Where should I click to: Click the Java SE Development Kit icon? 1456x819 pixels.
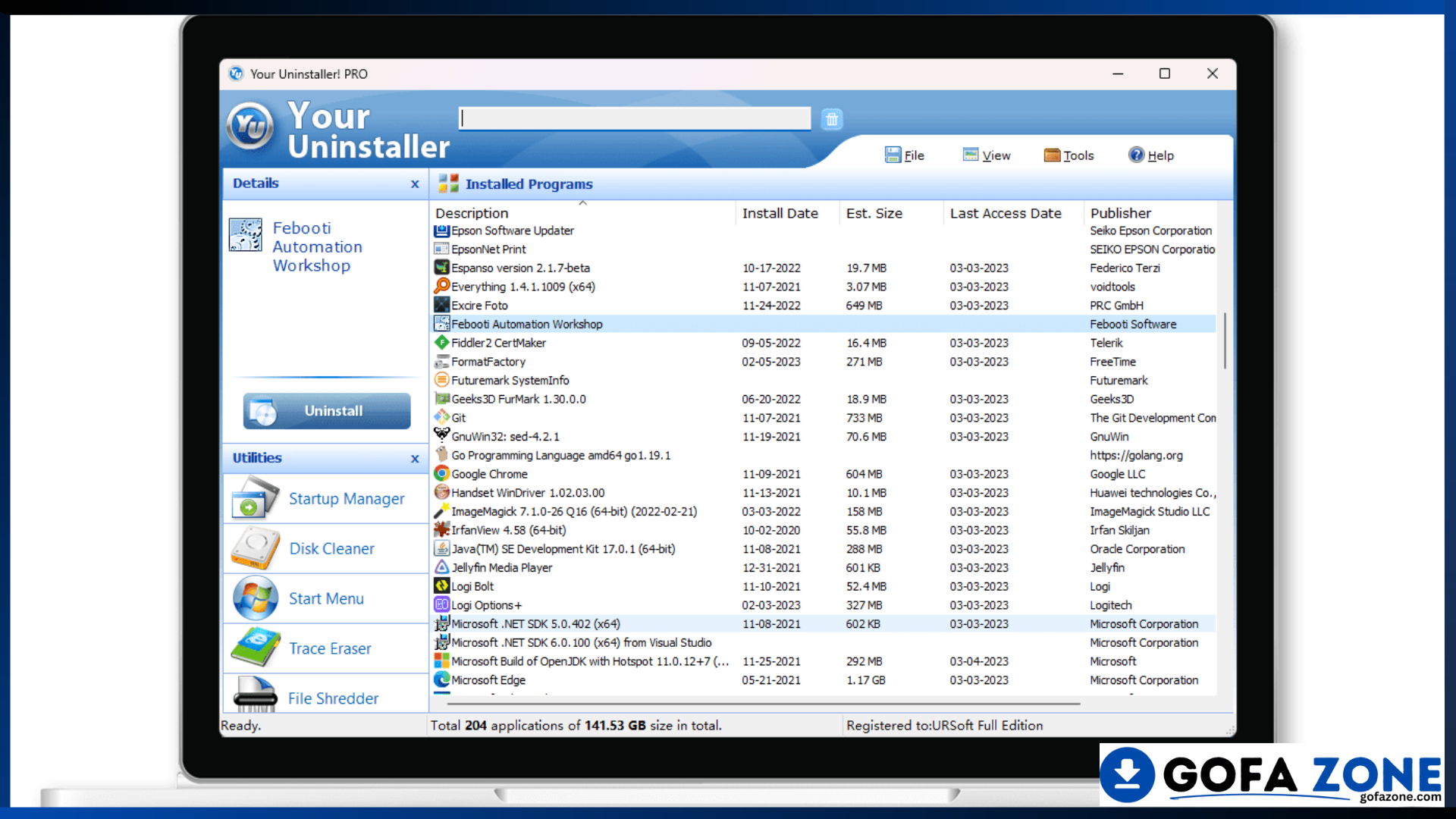[x=441, y=548]
